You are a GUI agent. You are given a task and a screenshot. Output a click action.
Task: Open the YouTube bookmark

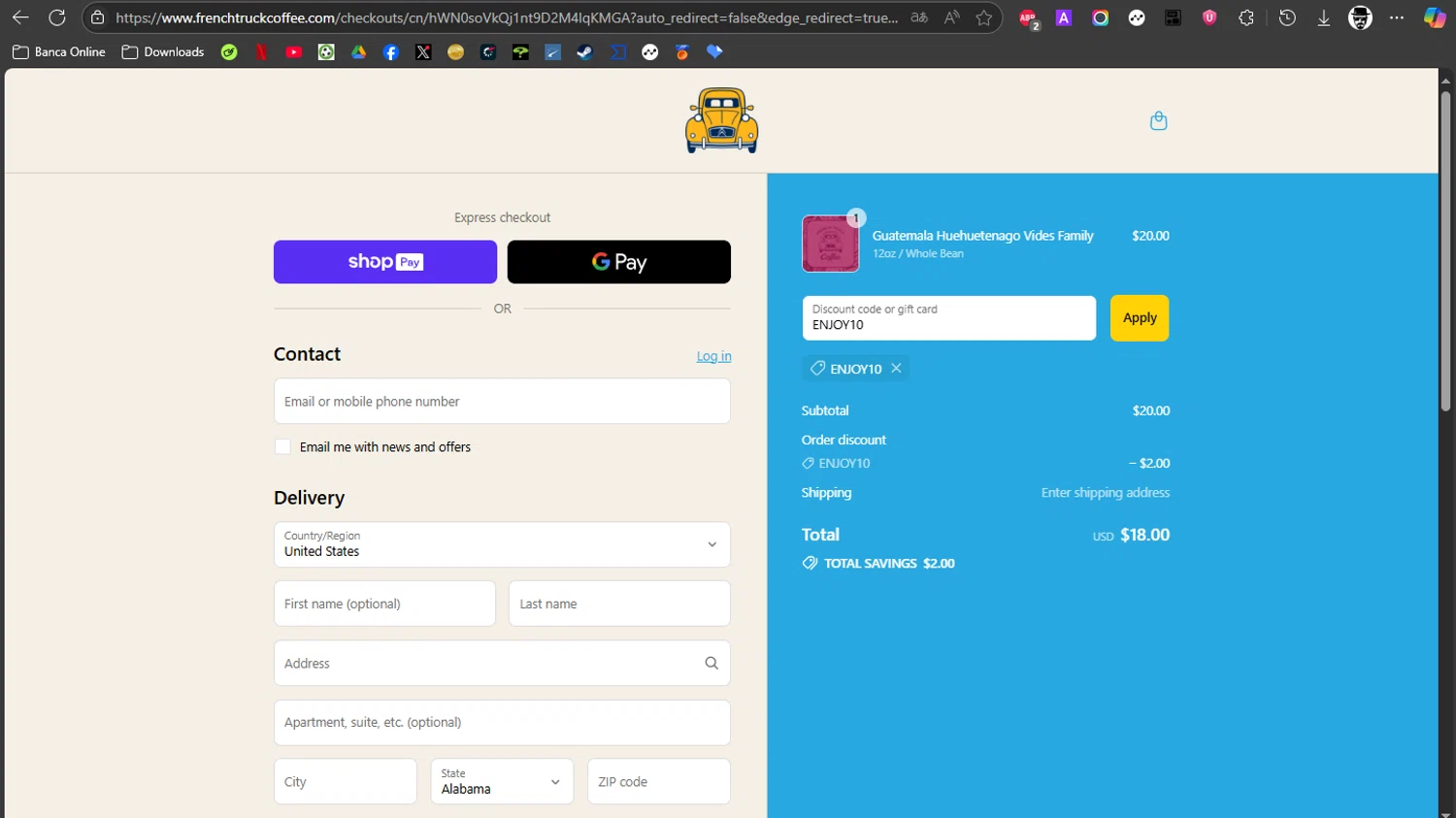coord(294,52)
